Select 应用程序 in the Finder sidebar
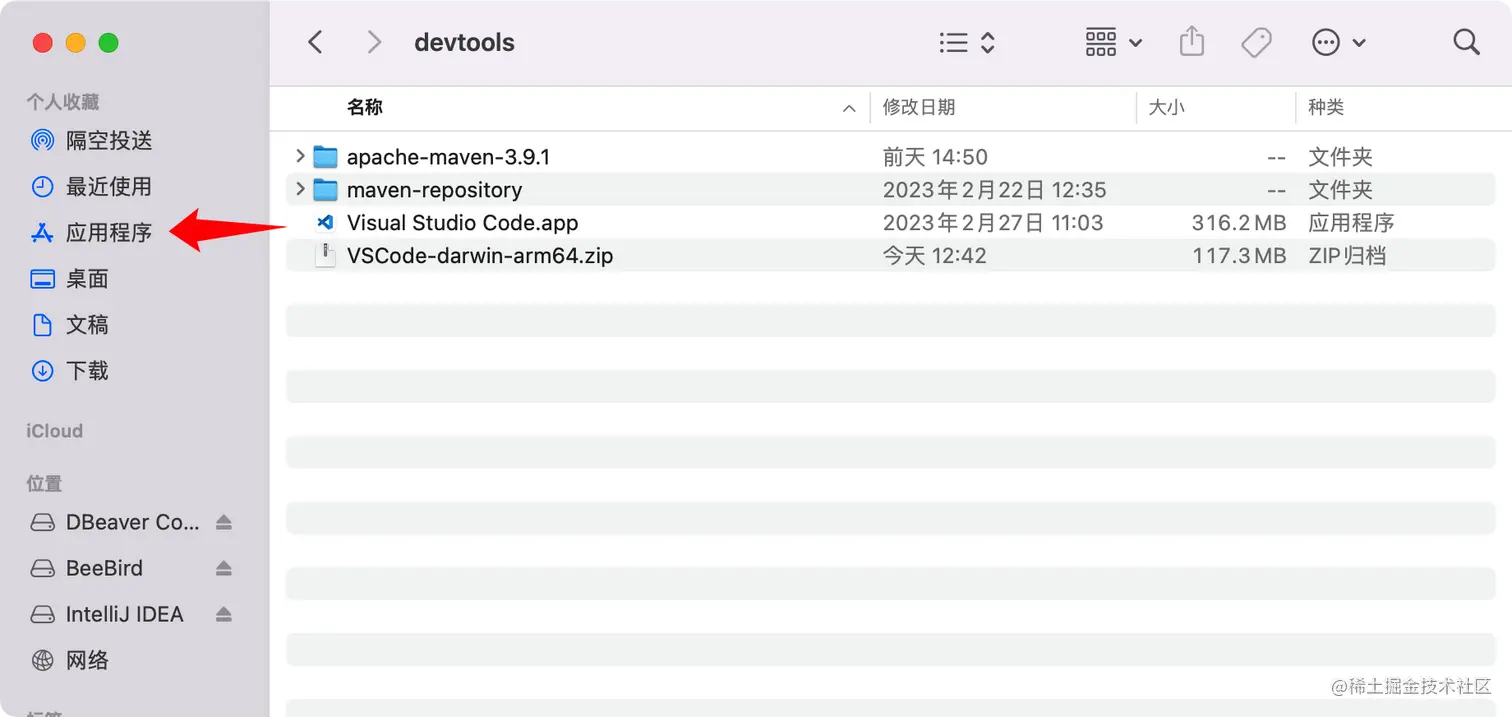 110,232
